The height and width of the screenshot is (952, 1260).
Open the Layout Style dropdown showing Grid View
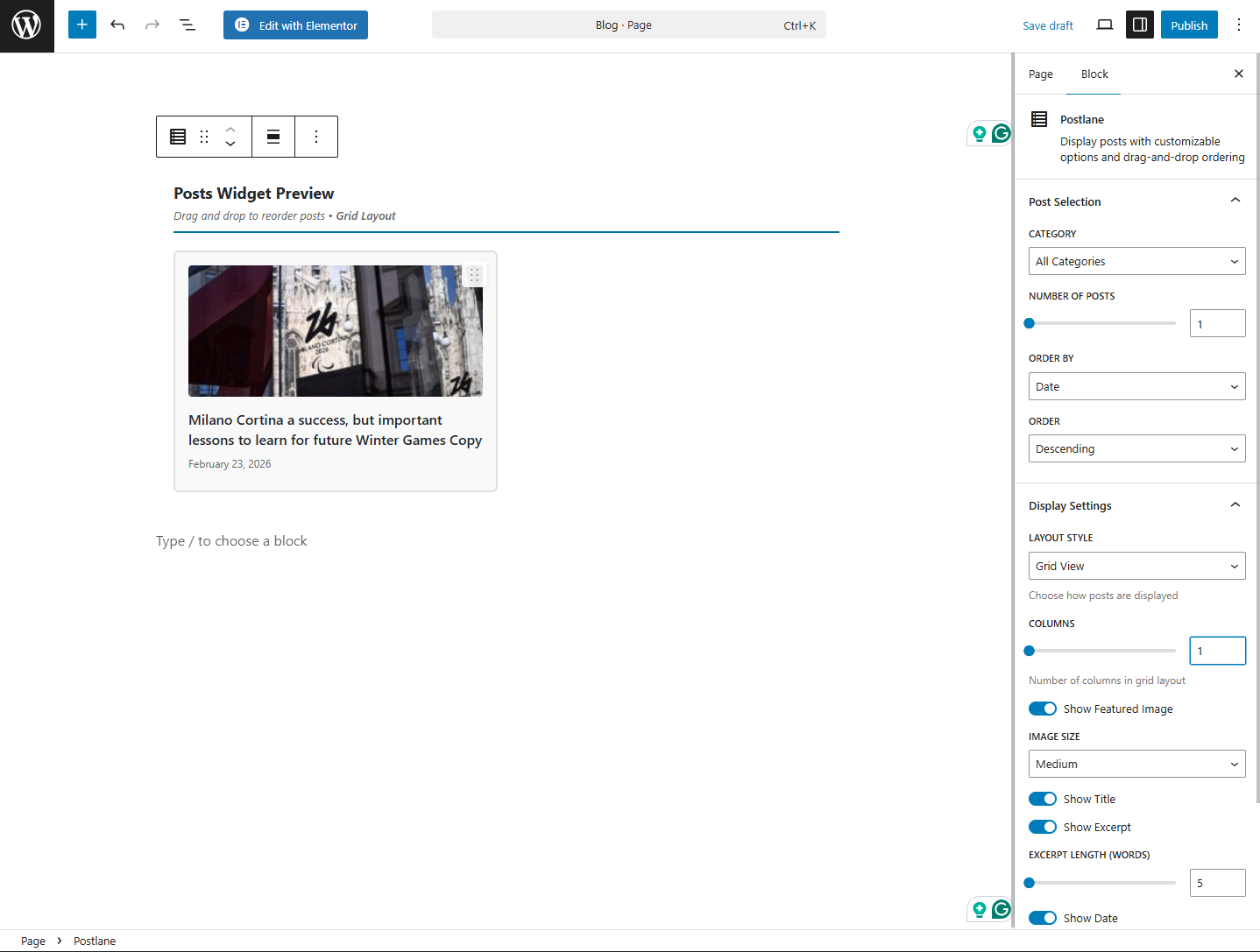pyautogui.click(x=1136, y=566)
